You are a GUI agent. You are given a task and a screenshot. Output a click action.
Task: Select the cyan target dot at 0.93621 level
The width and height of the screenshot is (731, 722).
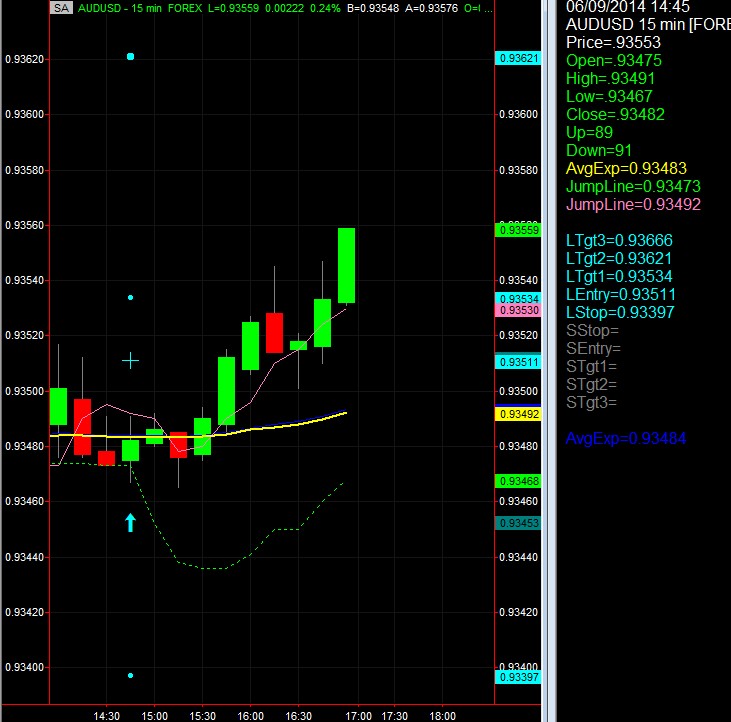point(131,56)
